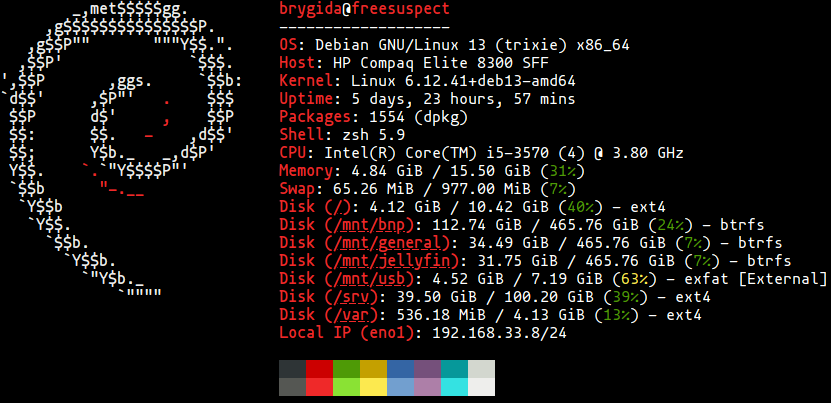Click the freesuspect hostname

(x=401, y=8)
